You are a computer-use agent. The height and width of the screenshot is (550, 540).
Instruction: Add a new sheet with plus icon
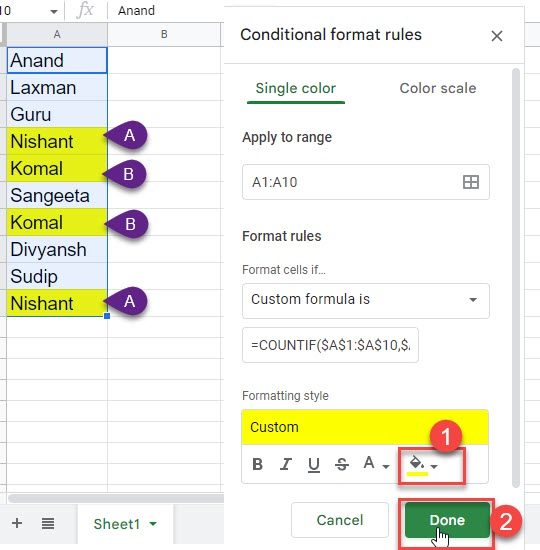pyautogui.click(x=17, y=523)
